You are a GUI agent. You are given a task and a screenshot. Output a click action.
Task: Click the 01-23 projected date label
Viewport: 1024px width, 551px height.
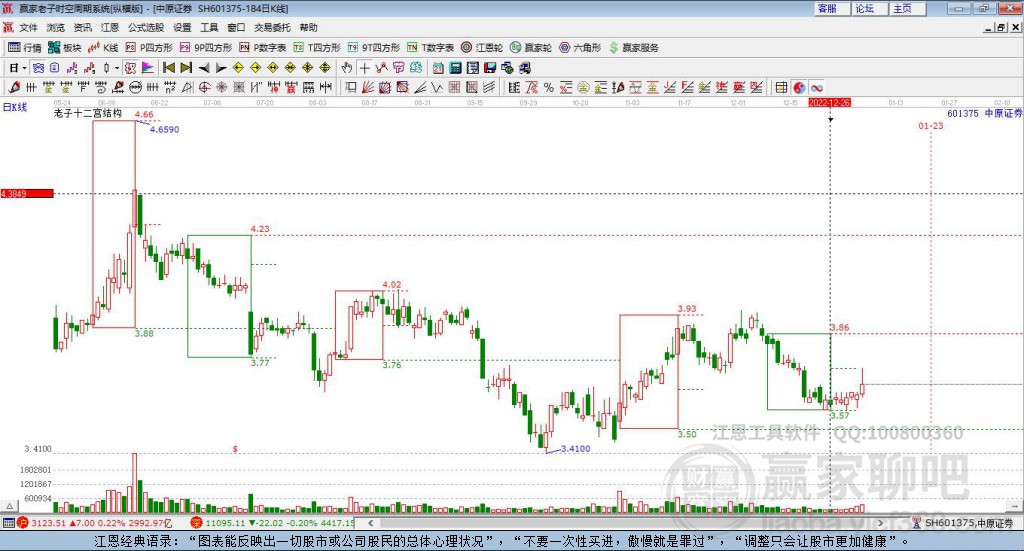931,125
